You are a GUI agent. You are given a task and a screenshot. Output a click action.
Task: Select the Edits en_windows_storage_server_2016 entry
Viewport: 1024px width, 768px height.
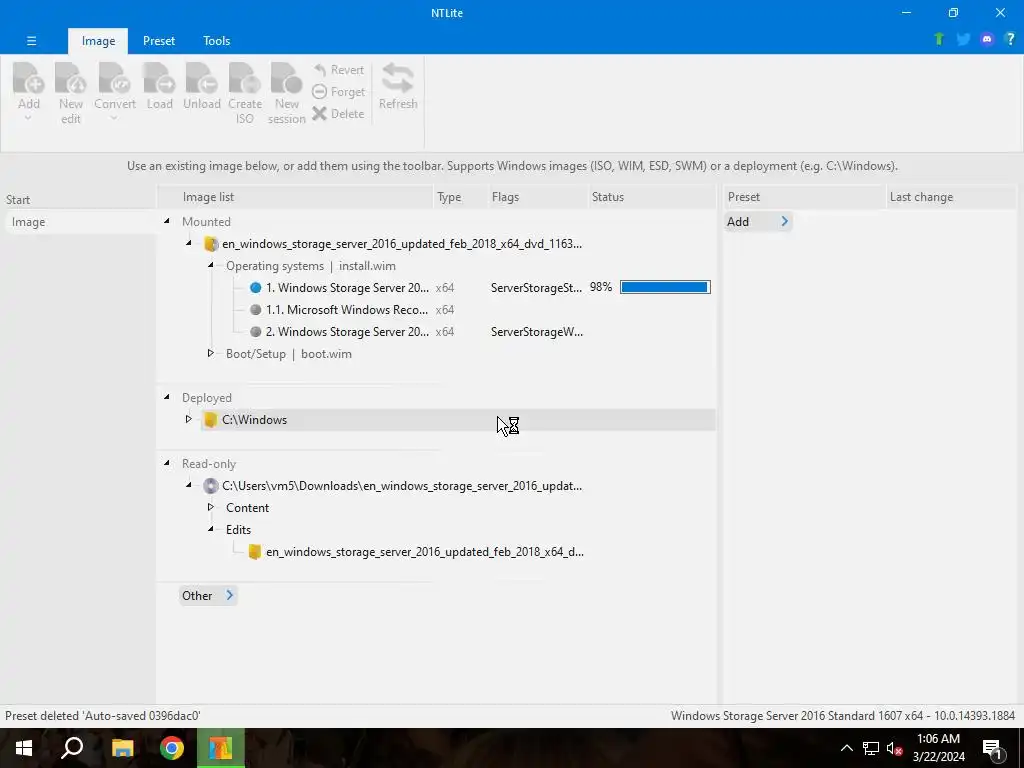point(424,552)
